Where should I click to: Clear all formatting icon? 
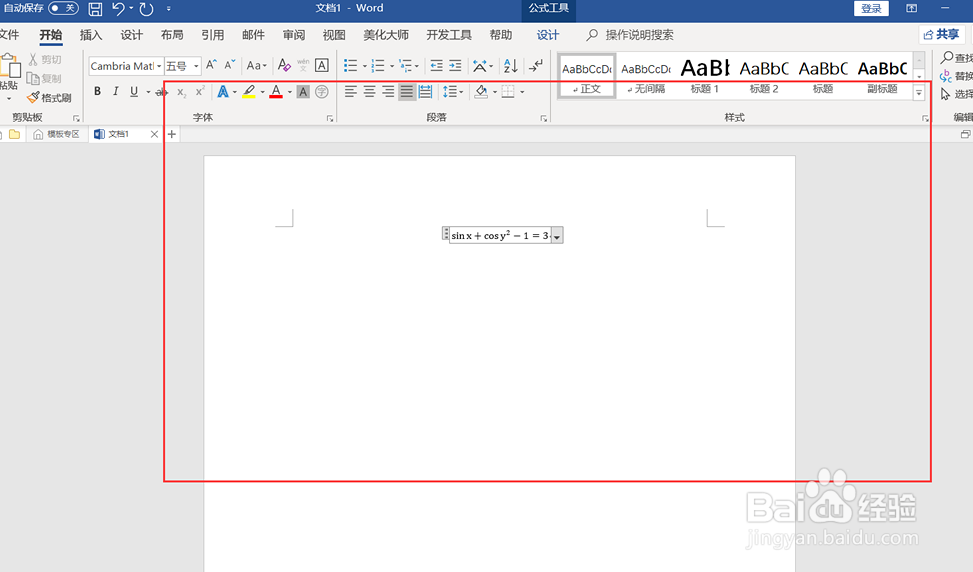tap(284, 65)
